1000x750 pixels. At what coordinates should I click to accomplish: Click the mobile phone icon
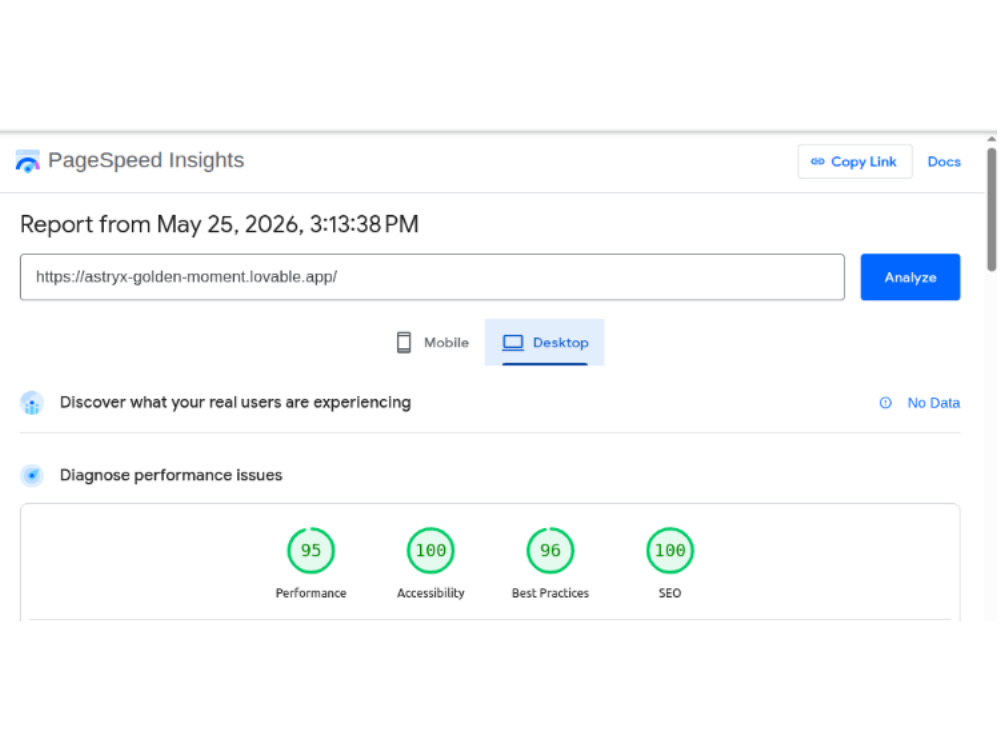(x=404, y=342)
